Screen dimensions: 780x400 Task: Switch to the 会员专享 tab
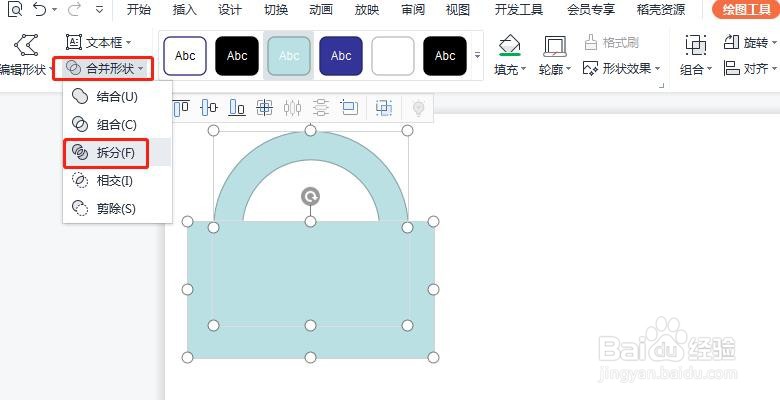591,9
